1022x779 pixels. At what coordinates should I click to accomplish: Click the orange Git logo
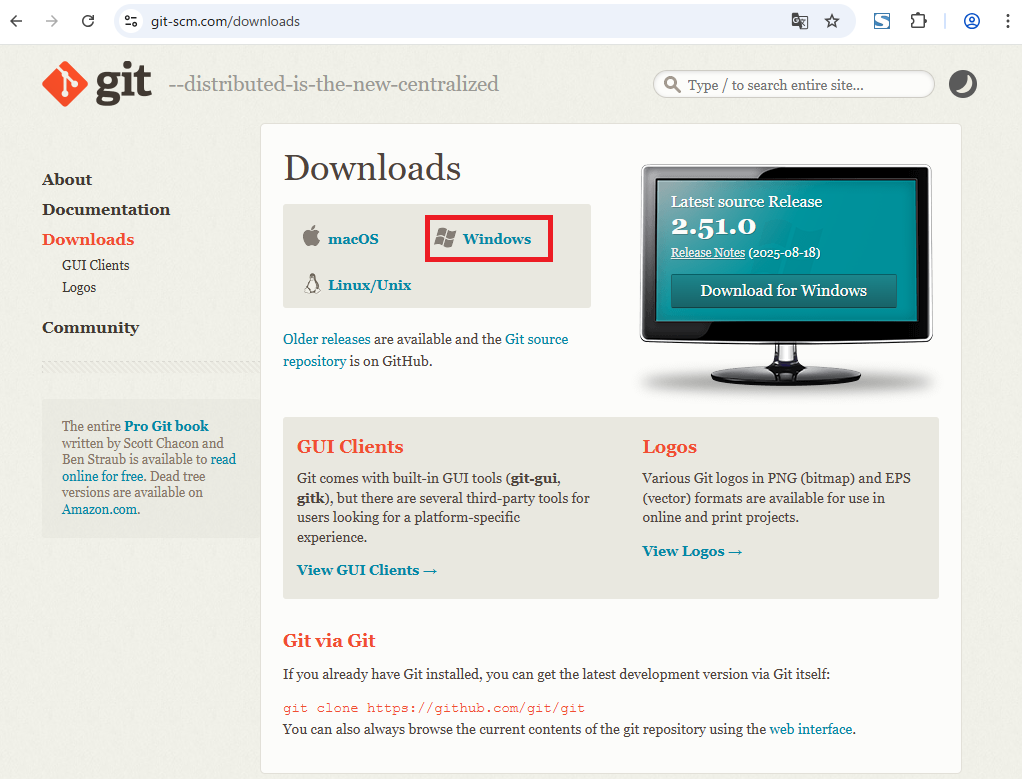click(65, 83)
